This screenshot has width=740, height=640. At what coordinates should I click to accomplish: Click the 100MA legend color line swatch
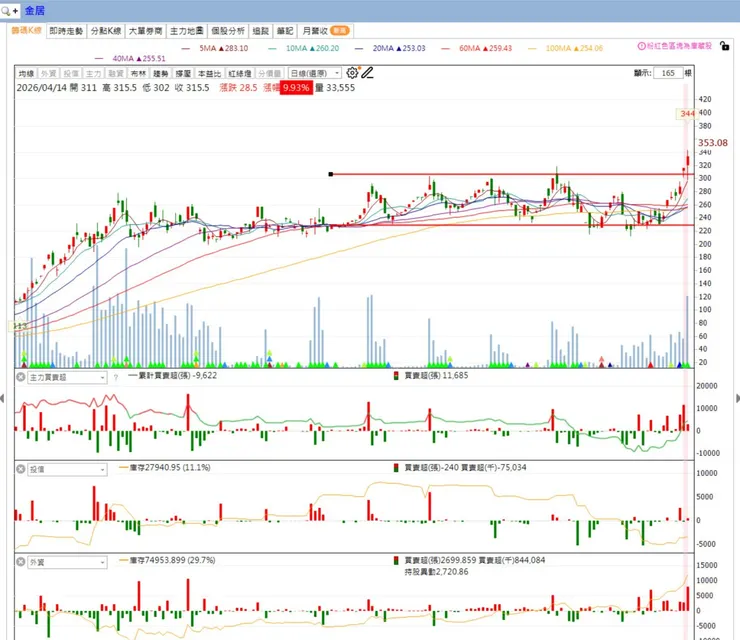pyautogui.click(x=532, y=48)
